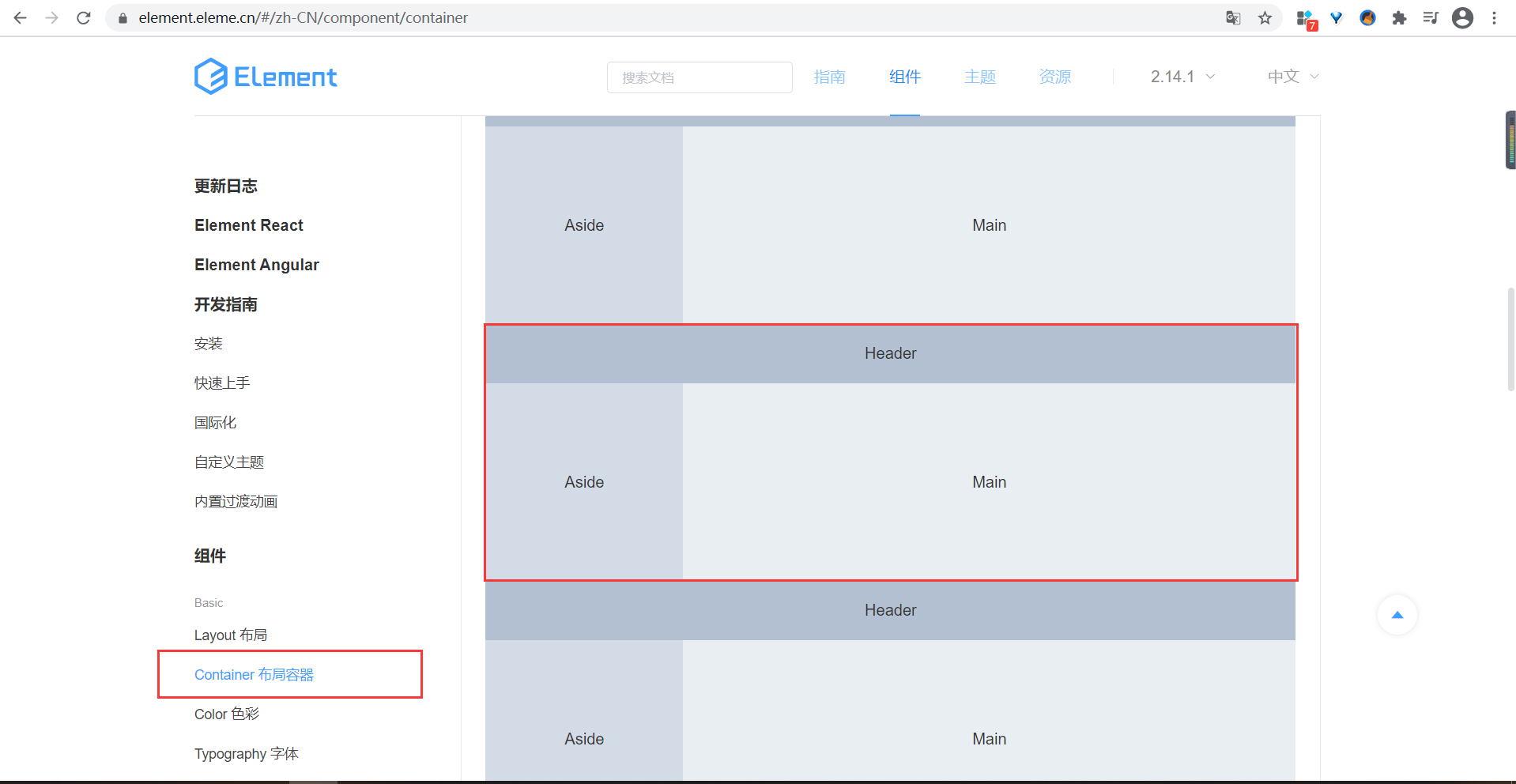Open the Extensions puzzle piece menu
This screenshot has width=1516, height=784.
(x=1399, y=17)
